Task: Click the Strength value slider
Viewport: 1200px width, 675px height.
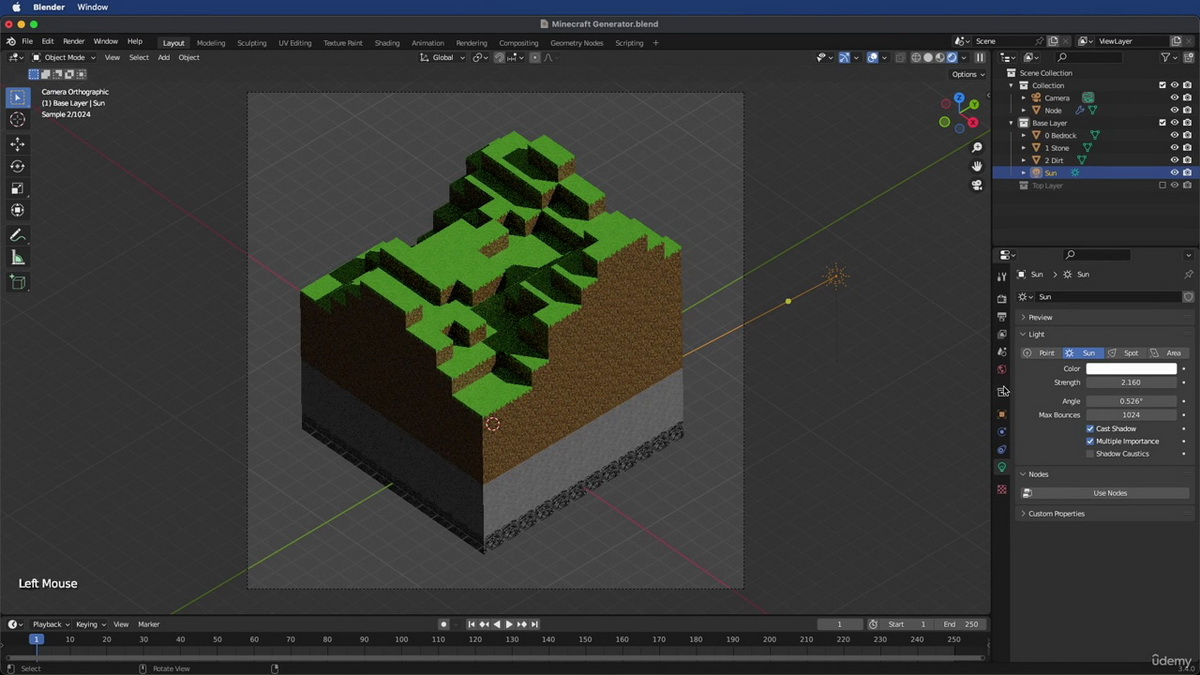Action: [1131, 382]
